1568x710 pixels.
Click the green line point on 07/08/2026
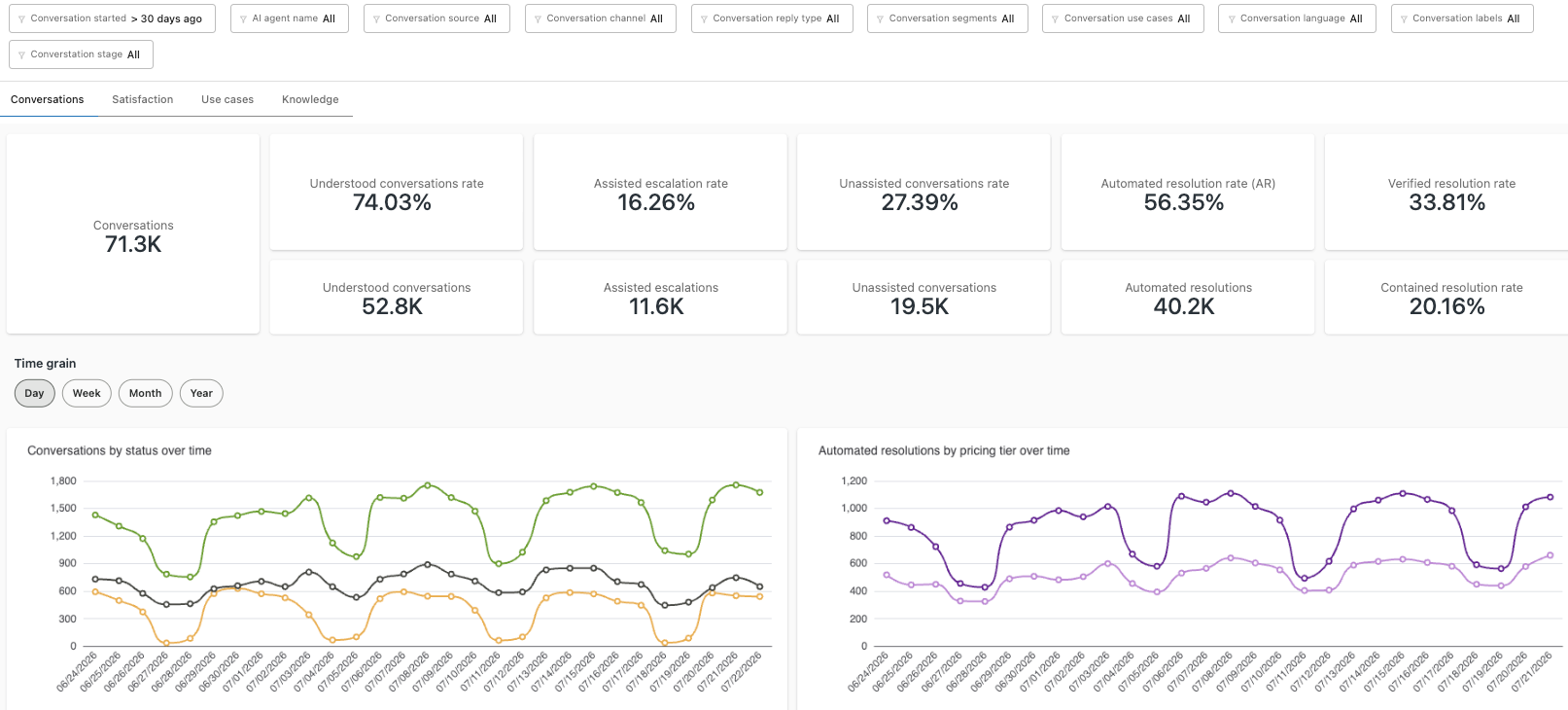pyautogui.click(x=428, y=485)
